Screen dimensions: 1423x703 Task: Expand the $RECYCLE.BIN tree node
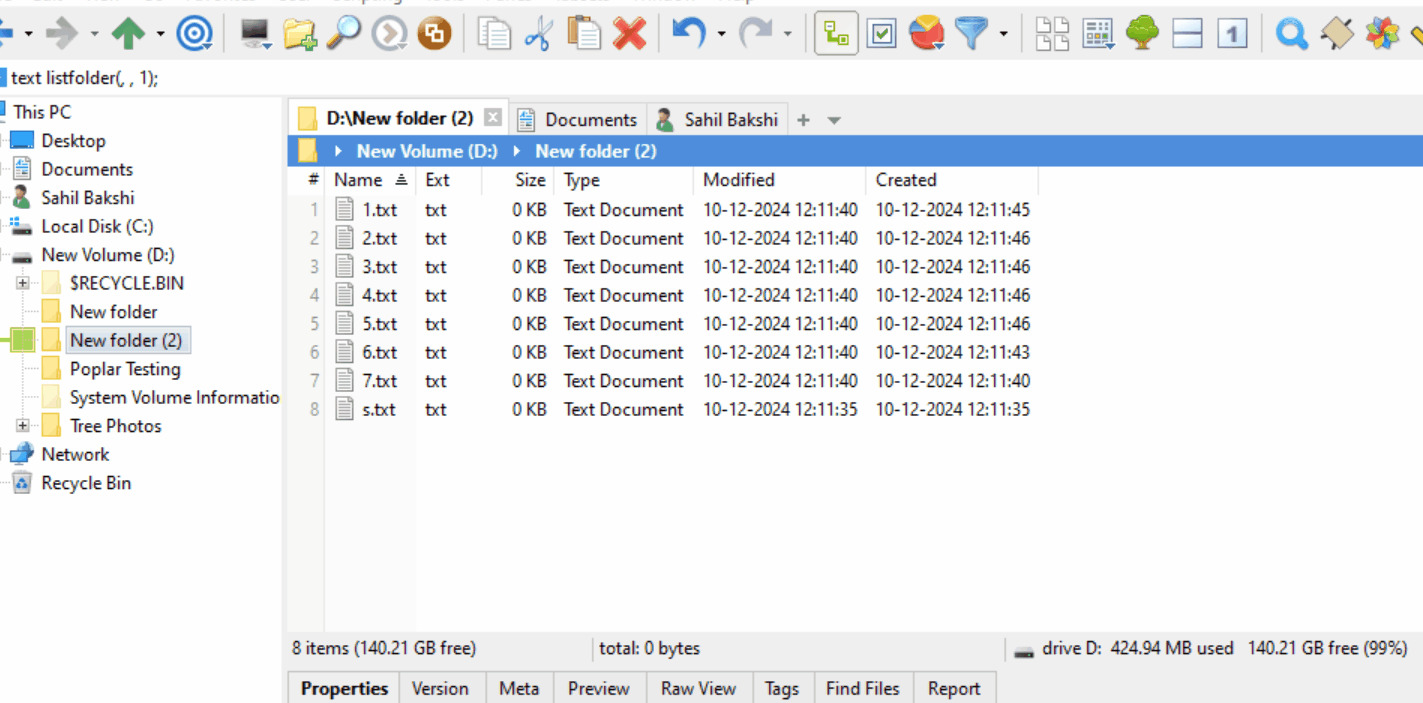[22, 283]
